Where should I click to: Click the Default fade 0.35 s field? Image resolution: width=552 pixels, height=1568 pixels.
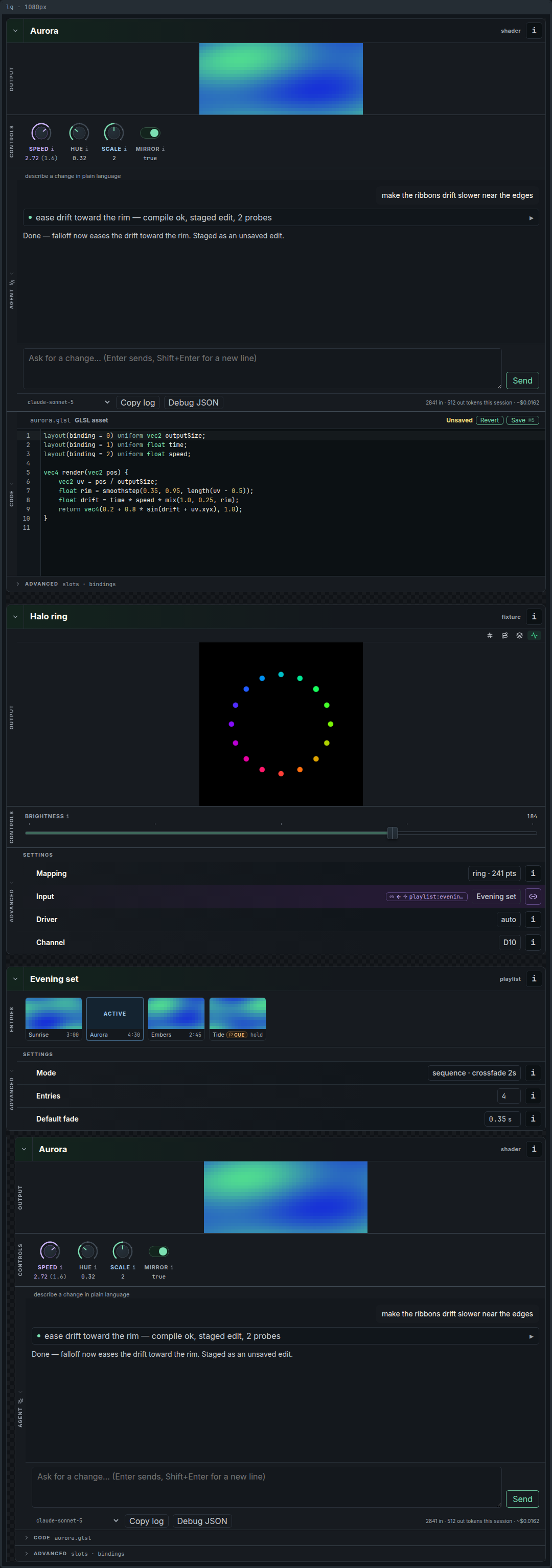pyautogui.click(x=502, y=1119)
